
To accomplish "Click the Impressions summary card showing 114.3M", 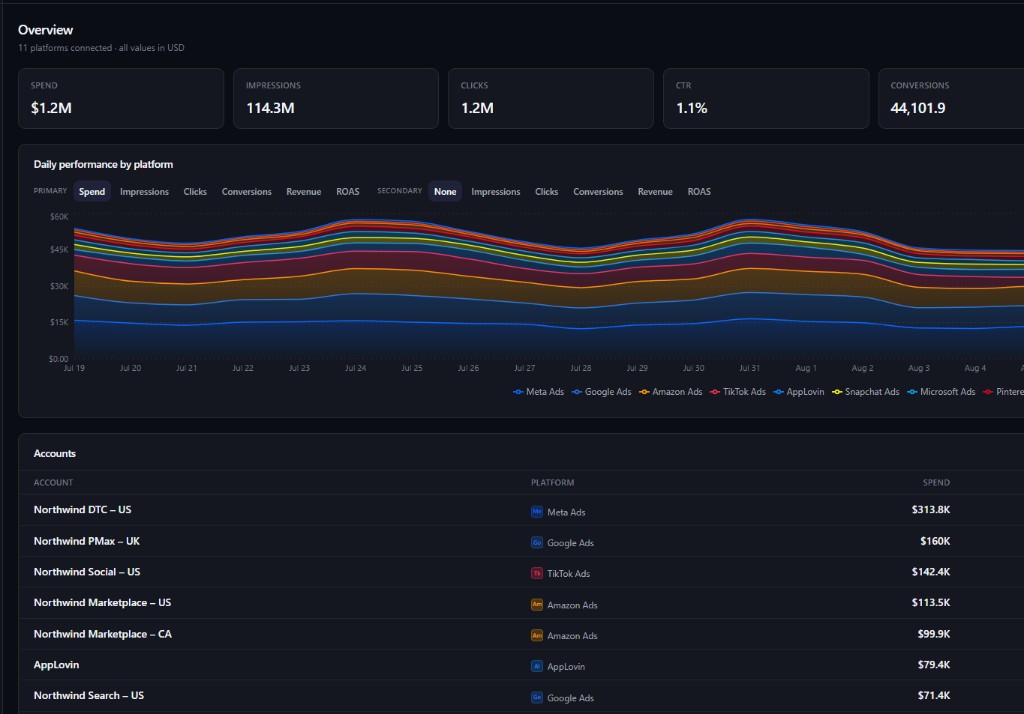I will coord(336,99).
